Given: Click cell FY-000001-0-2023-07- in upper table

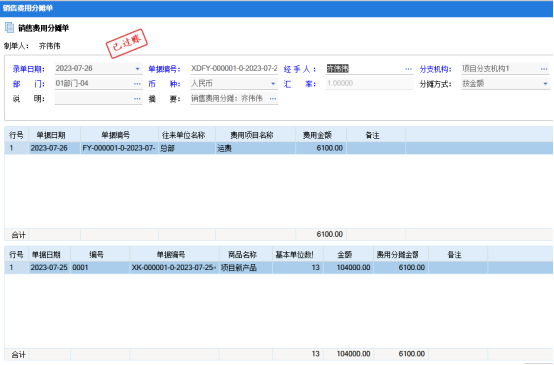Looking at the screenshot, I should (x=119, y=148).
